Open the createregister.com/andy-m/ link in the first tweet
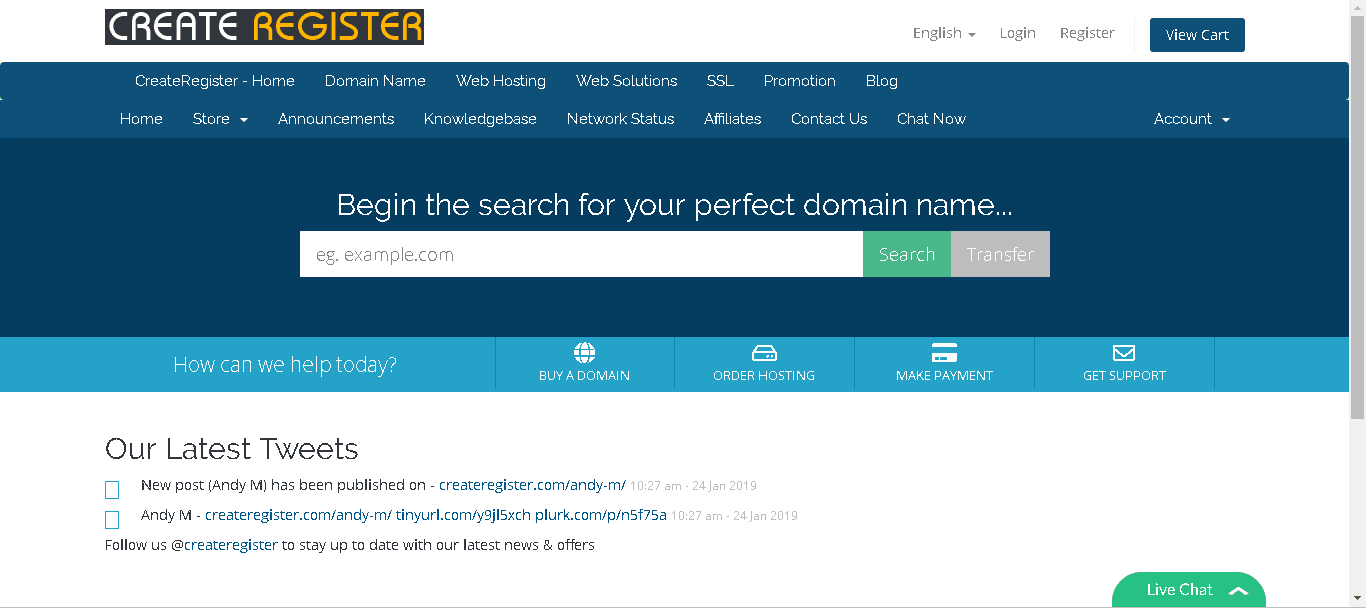1366x610 pixels. (x=532, y=485)
